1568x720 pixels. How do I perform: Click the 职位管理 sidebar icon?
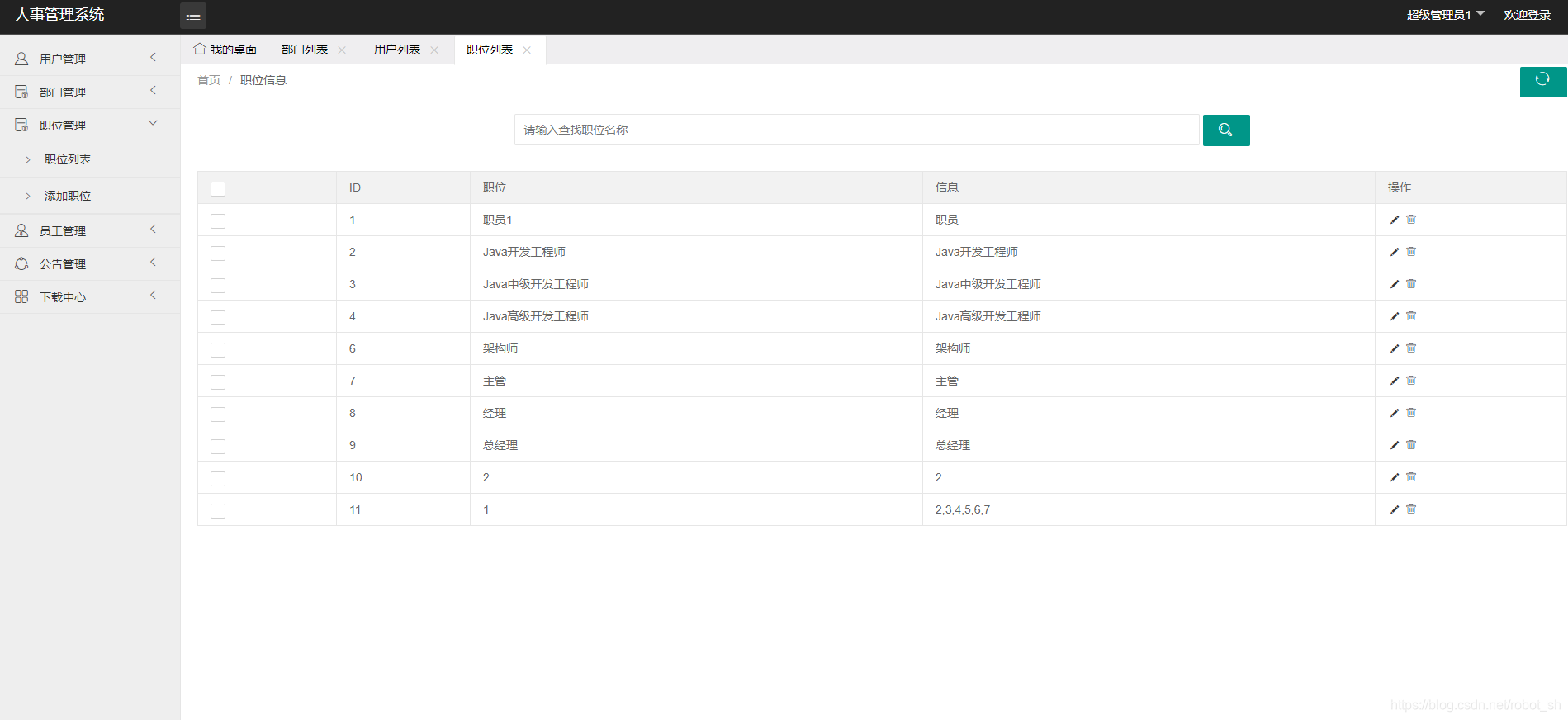[x=21, y=125]
